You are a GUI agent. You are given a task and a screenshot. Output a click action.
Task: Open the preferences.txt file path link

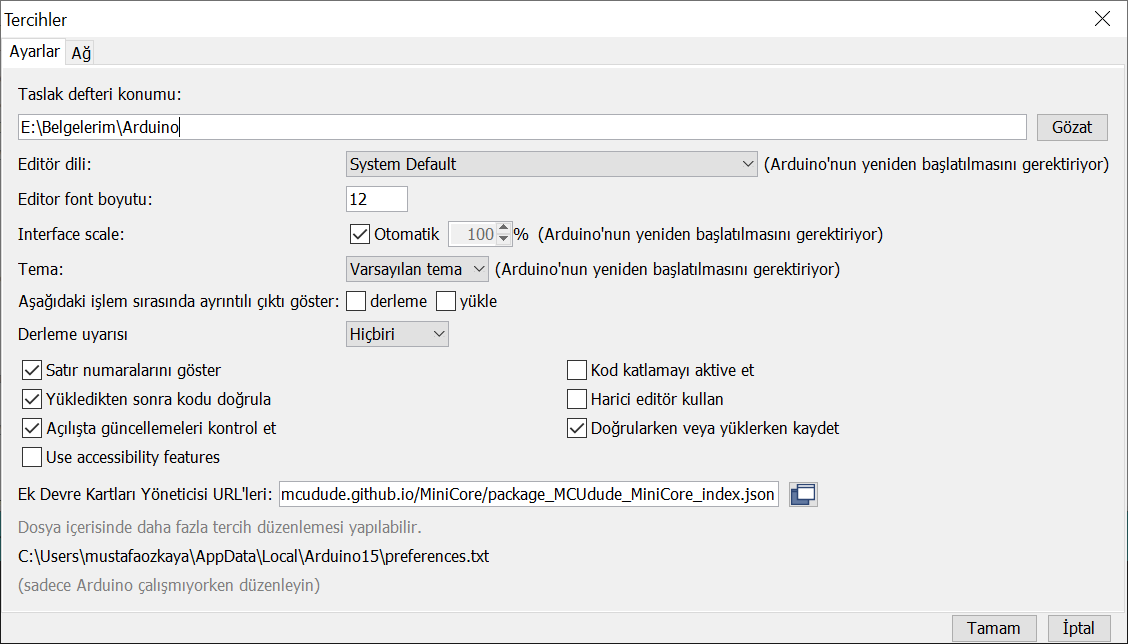point(253,556)
